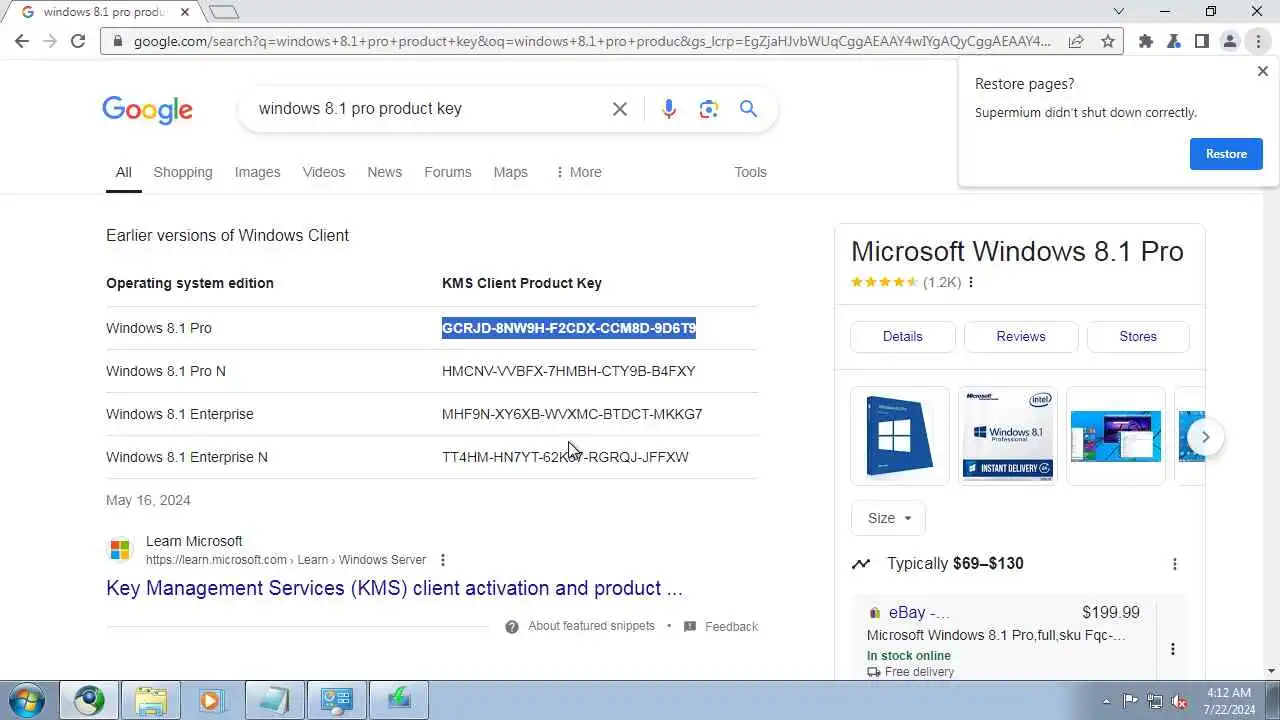
Task: Toggle the browser side panel icon
Action: tap(1202, 41)
